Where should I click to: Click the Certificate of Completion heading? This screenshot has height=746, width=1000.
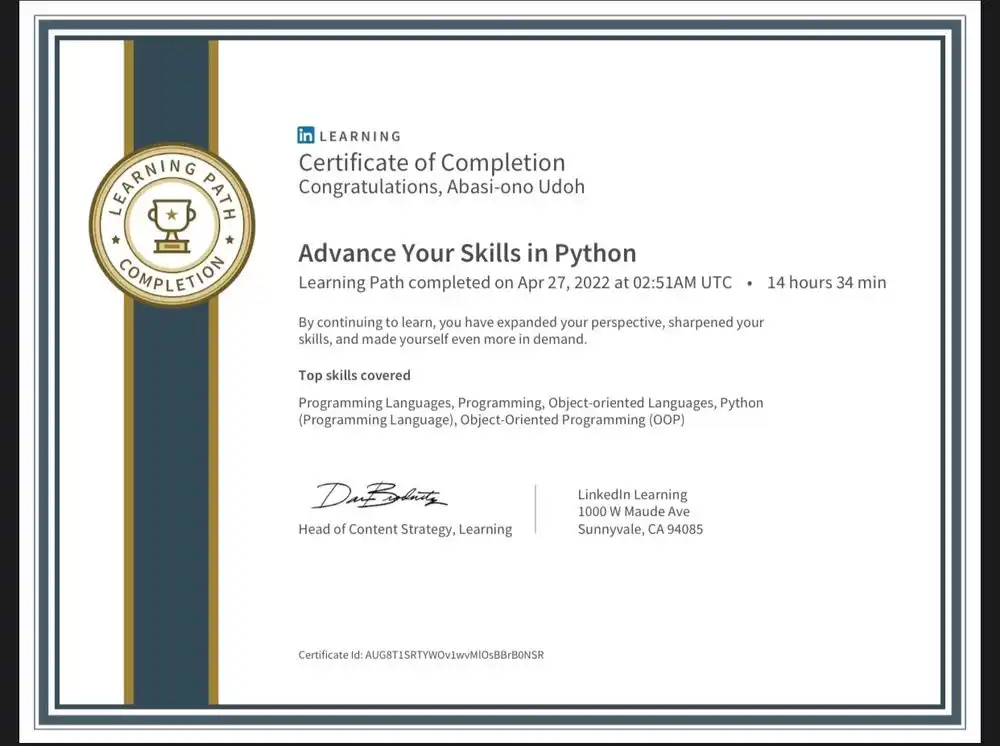(x=432, y=162)
